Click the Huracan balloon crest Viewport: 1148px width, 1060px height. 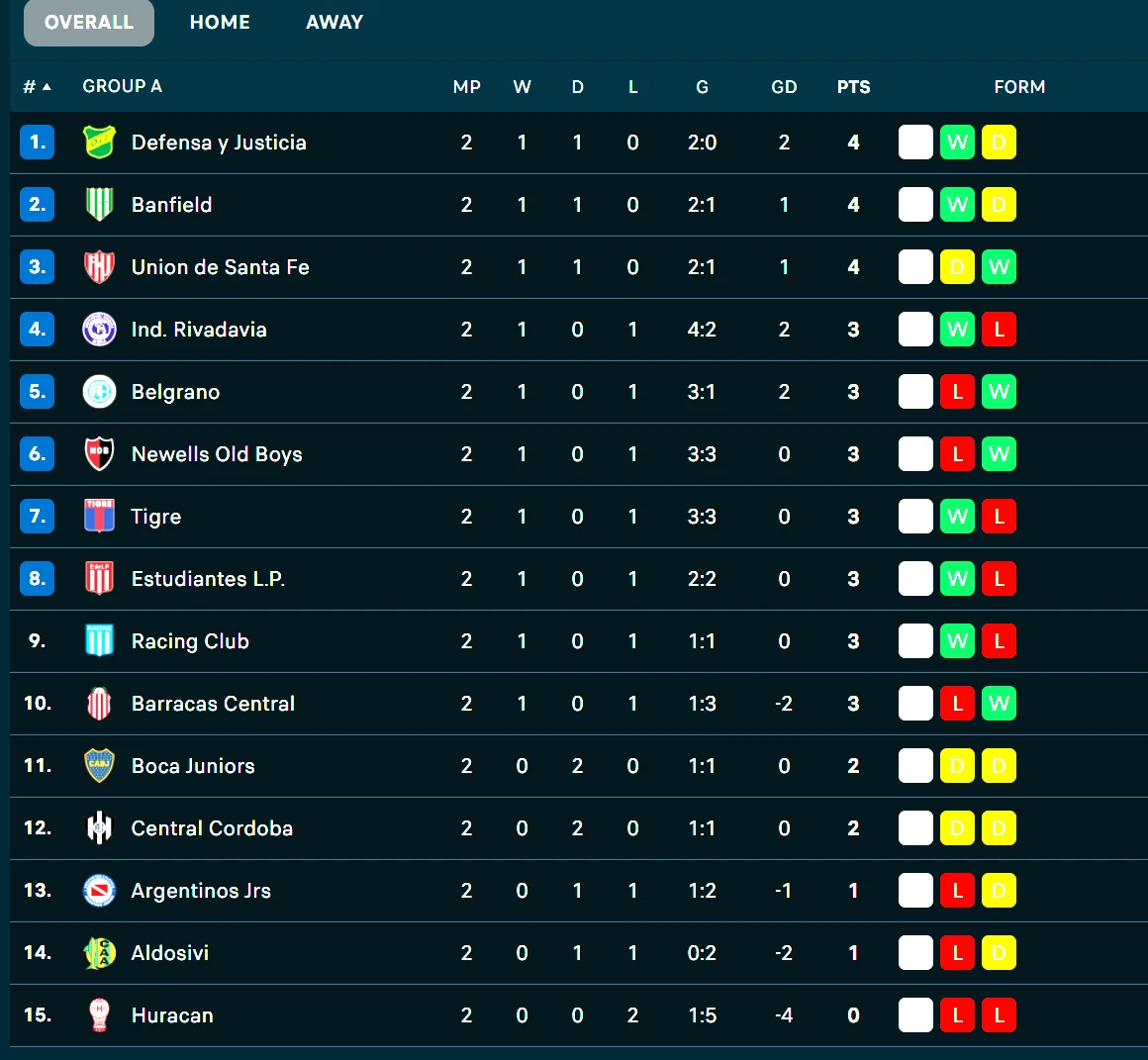click(x=99, y=1015)
